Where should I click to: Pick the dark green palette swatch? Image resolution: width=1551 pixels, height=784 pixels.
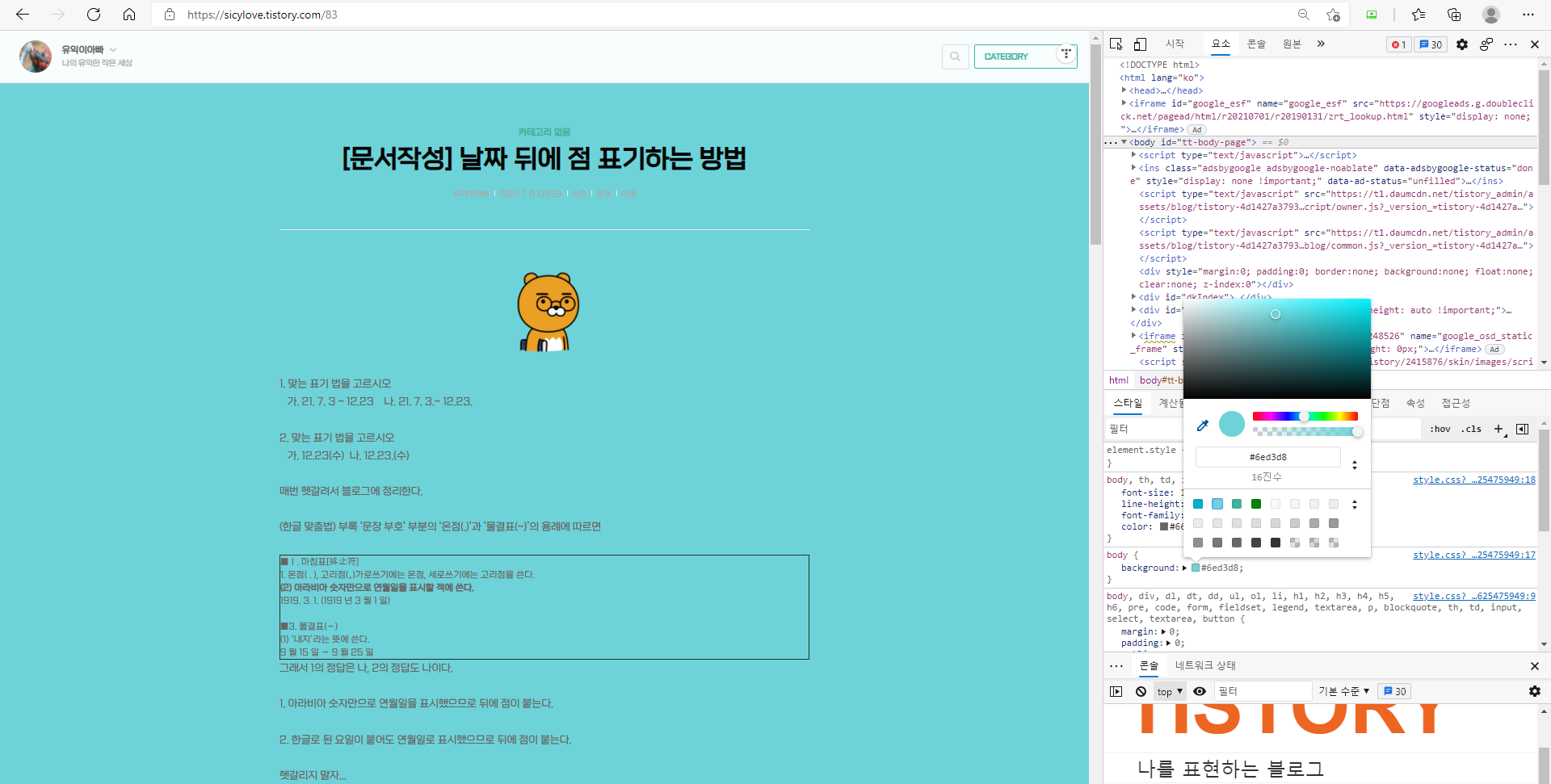(1256, 504)
